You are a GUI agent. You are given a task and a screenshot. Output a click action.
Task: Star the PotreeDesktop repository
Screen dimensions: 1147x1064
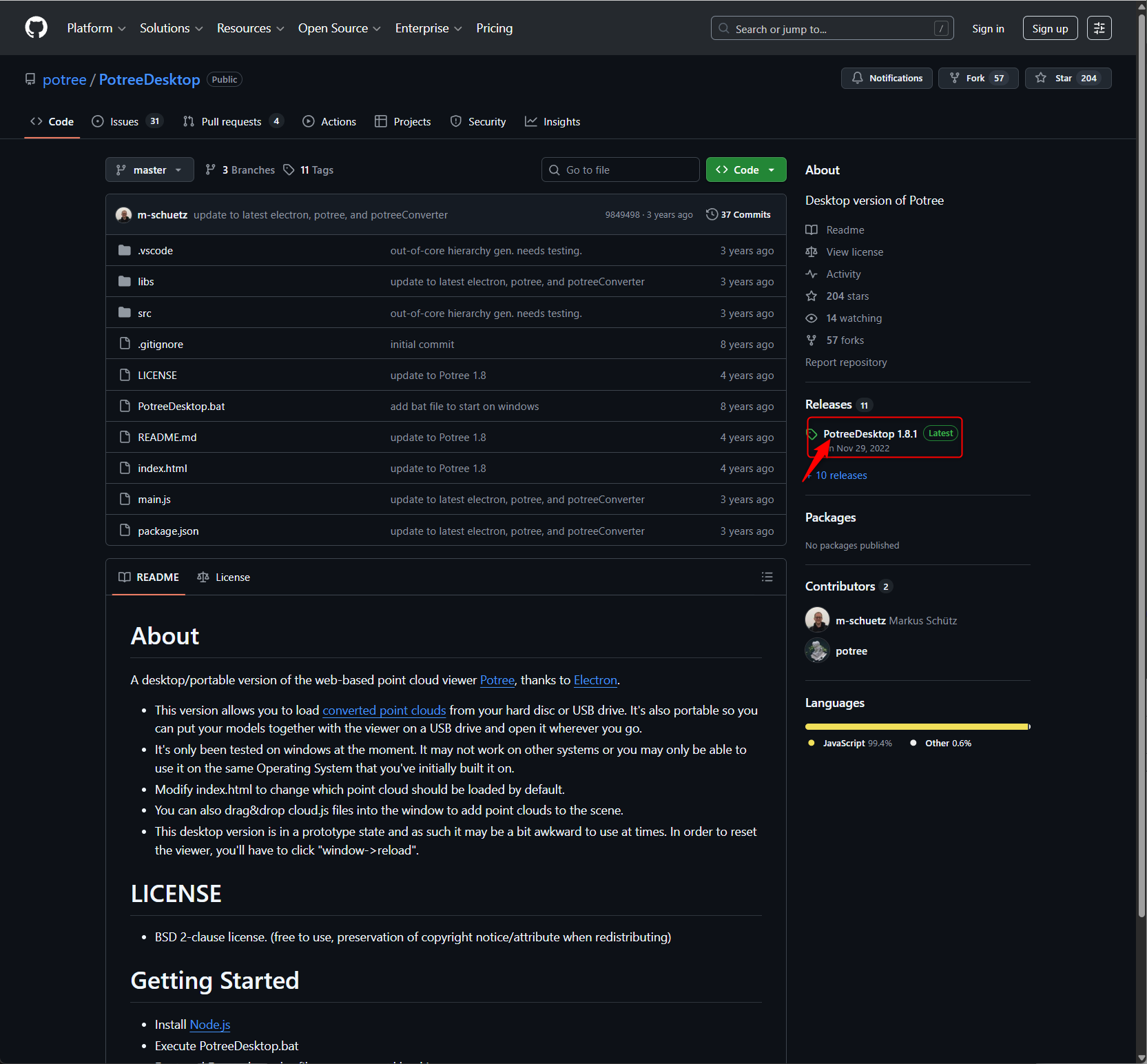(1067, 79)
